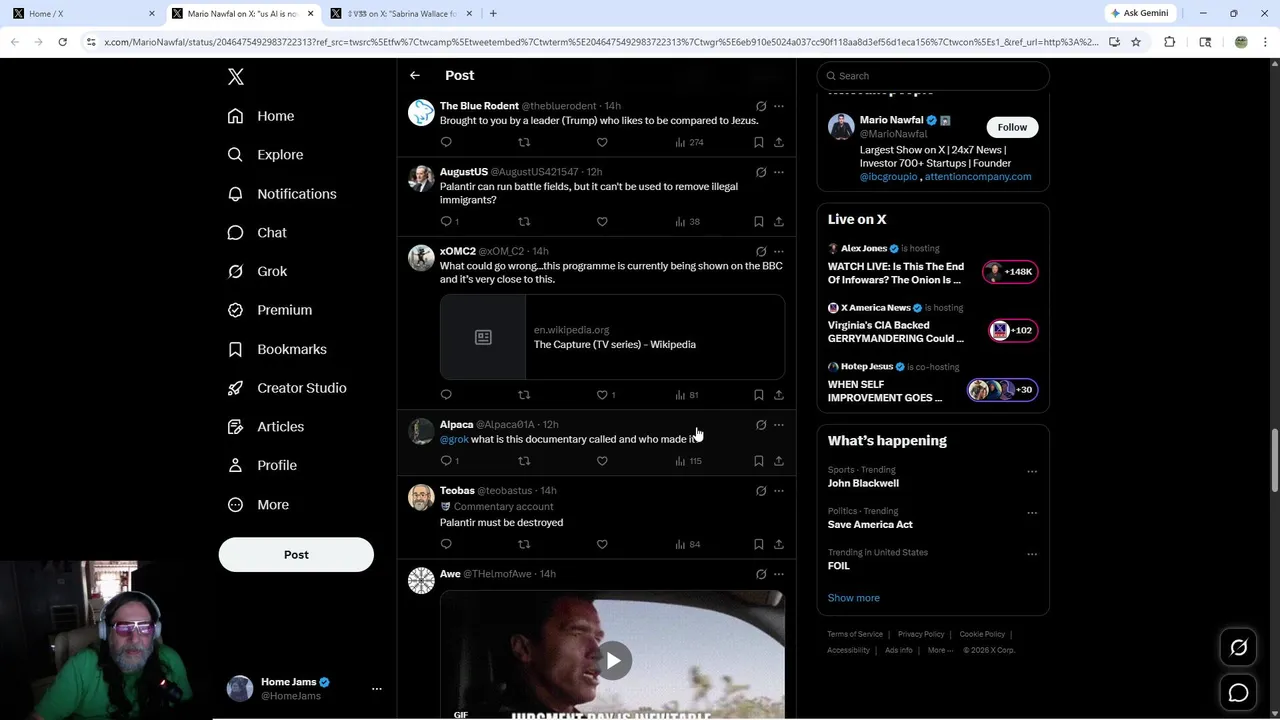Open new browser tab with plus
The height and width of the screenshot is (720, 1280).
pyautogui.click(x=493, y=13)
